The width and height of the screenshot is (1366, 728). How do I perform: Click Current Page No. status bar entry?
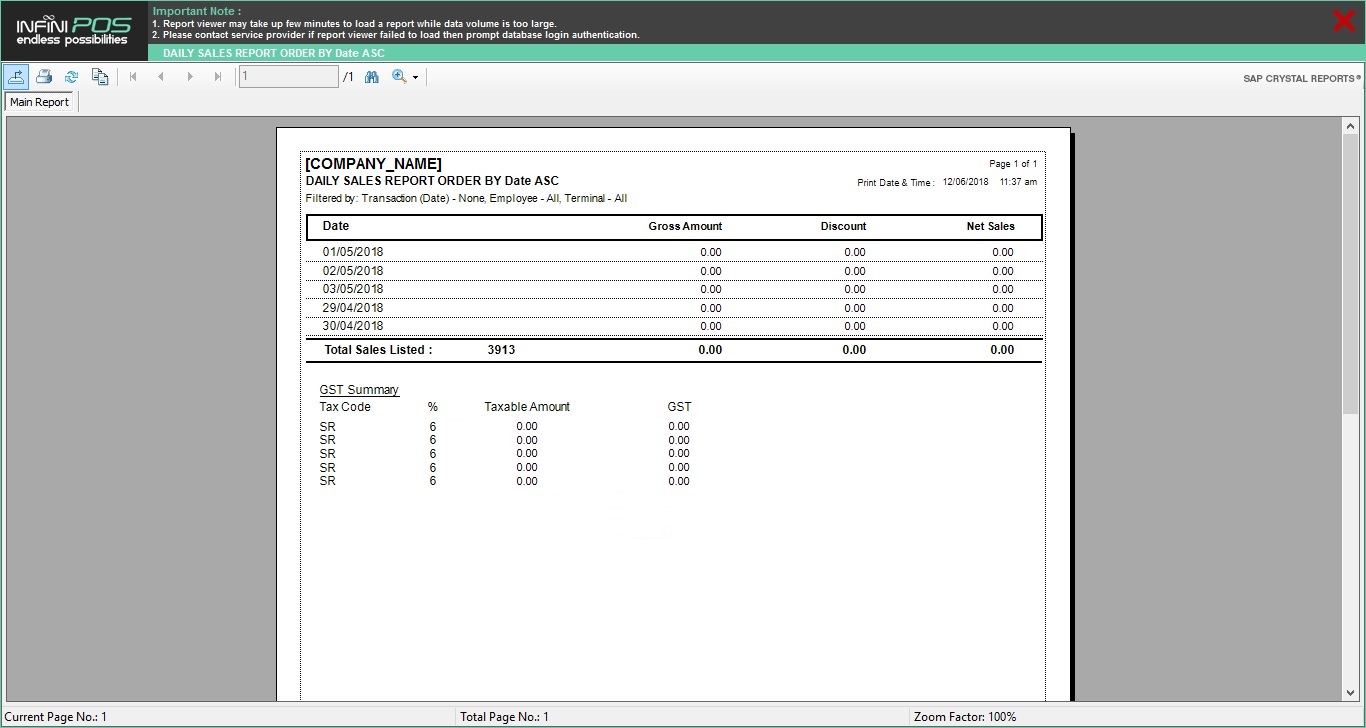coord(56,717)
